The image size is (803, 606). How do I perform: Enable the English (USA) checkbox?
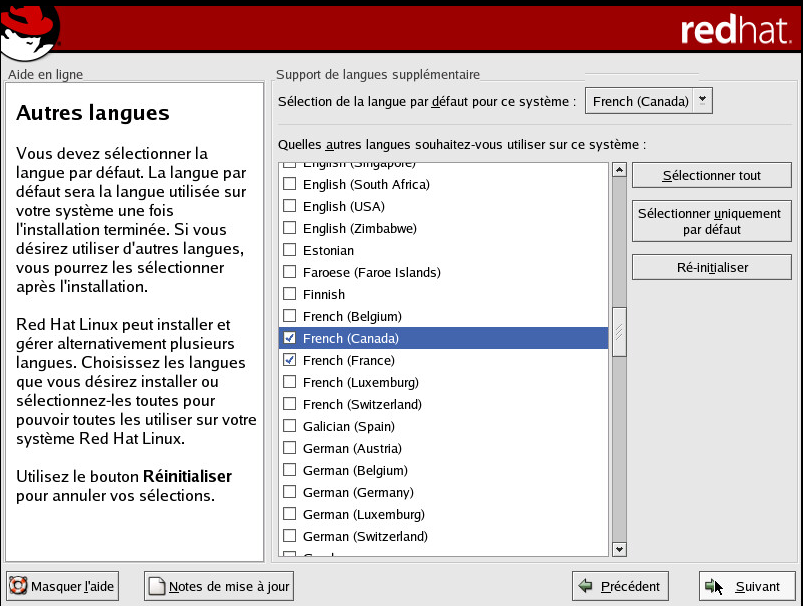tap(290, 206)
